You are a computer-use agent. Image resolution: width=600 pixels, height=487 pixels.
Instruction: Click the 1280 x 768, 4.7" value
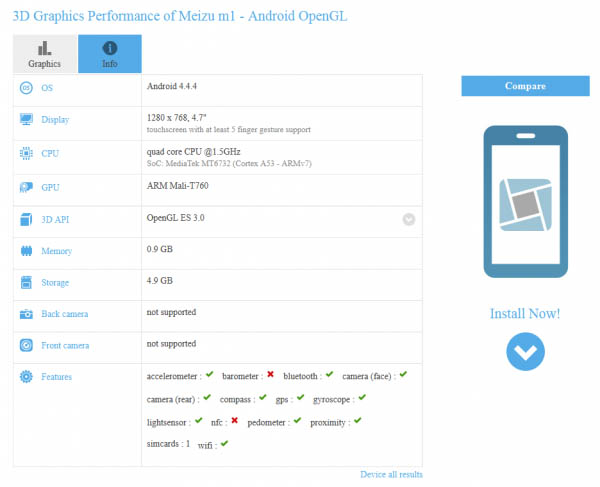point(177,117)
